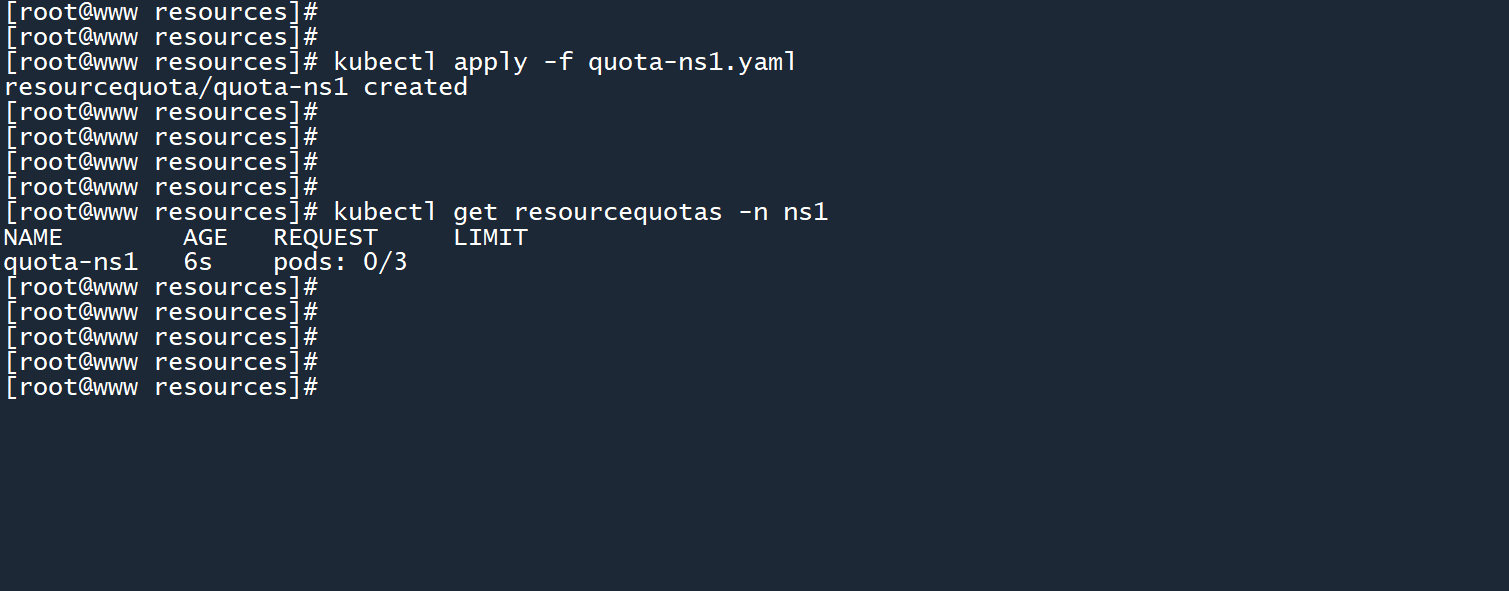The image size is (1509, 591).
Task: Click the quota-ns1.yaml filename in the command
Action: coord(692,62)
